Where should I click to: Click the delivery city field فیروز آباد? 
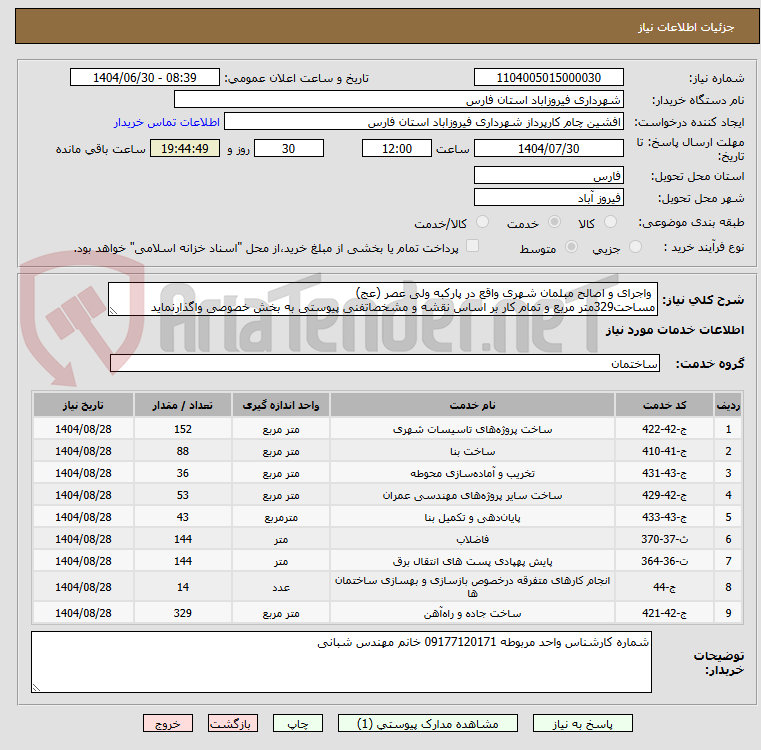548,198
